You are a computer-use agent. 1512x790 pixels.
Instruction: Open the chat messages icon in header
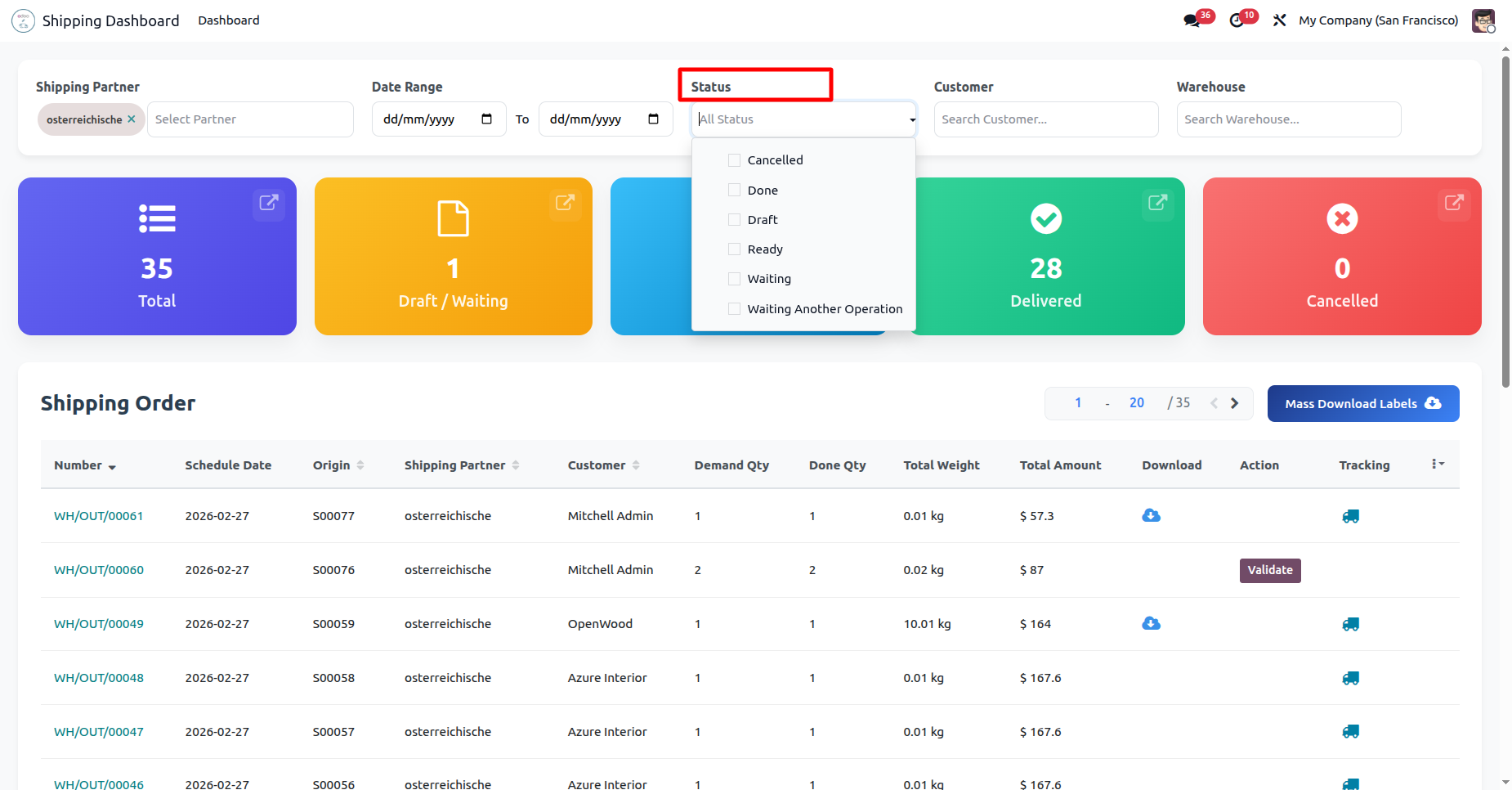coord(1192,20)
